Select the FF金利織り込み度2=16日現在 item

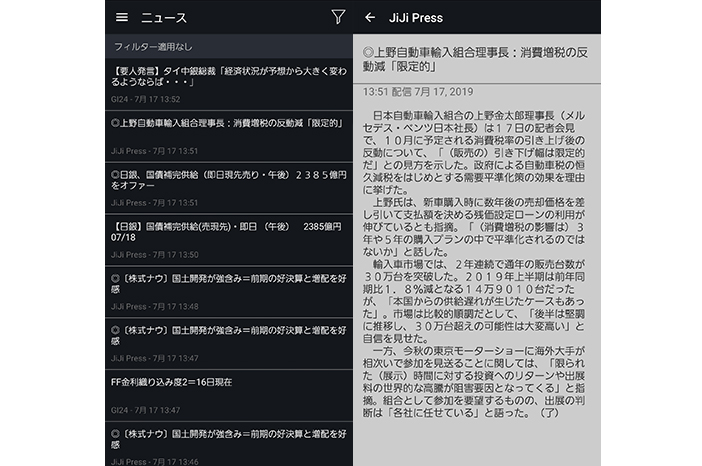click(x=228, y=382)
